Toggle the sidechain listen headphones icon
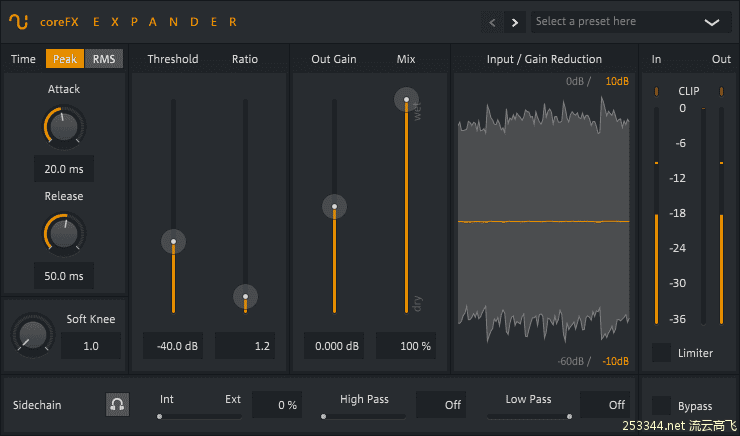740x436 pixels. [x=117, y=405]
